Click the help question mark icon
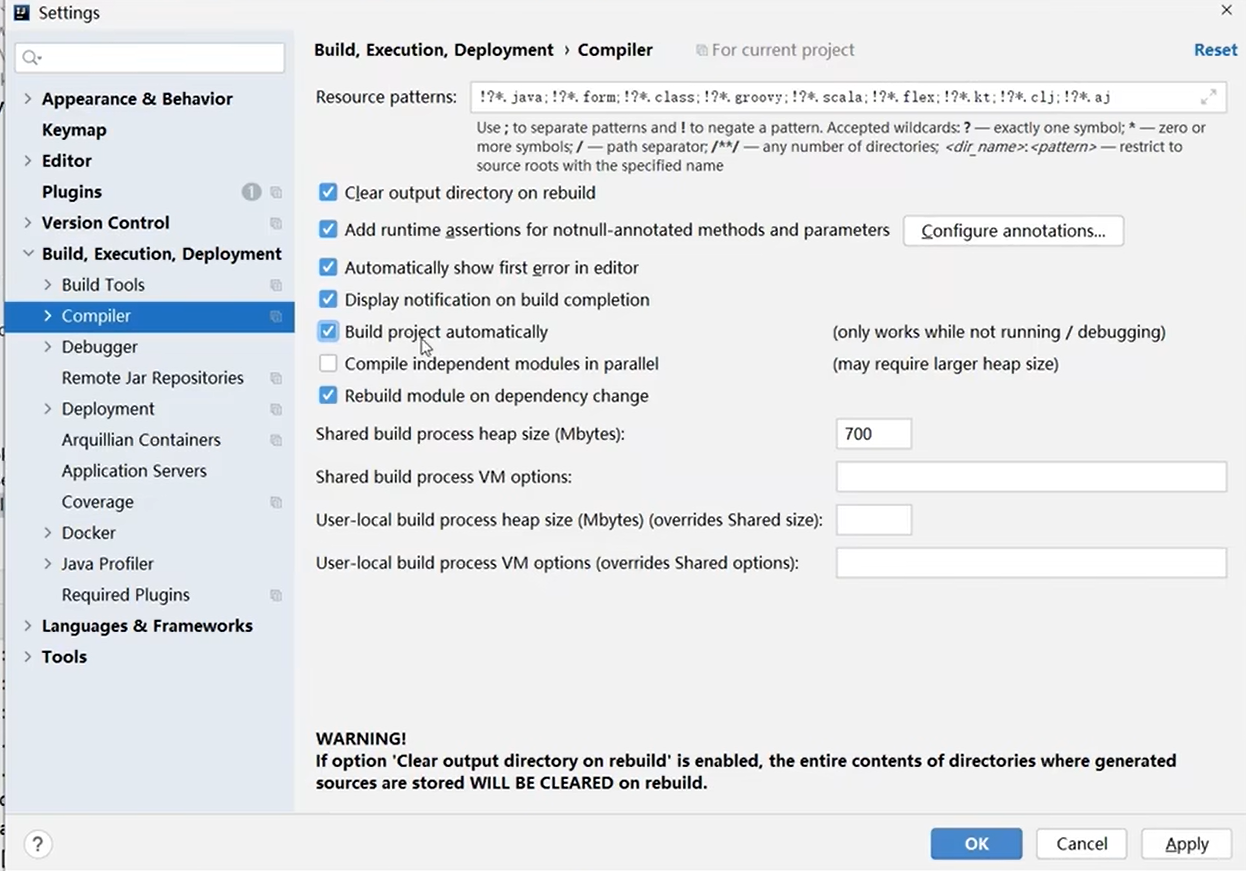 [38, 844]
